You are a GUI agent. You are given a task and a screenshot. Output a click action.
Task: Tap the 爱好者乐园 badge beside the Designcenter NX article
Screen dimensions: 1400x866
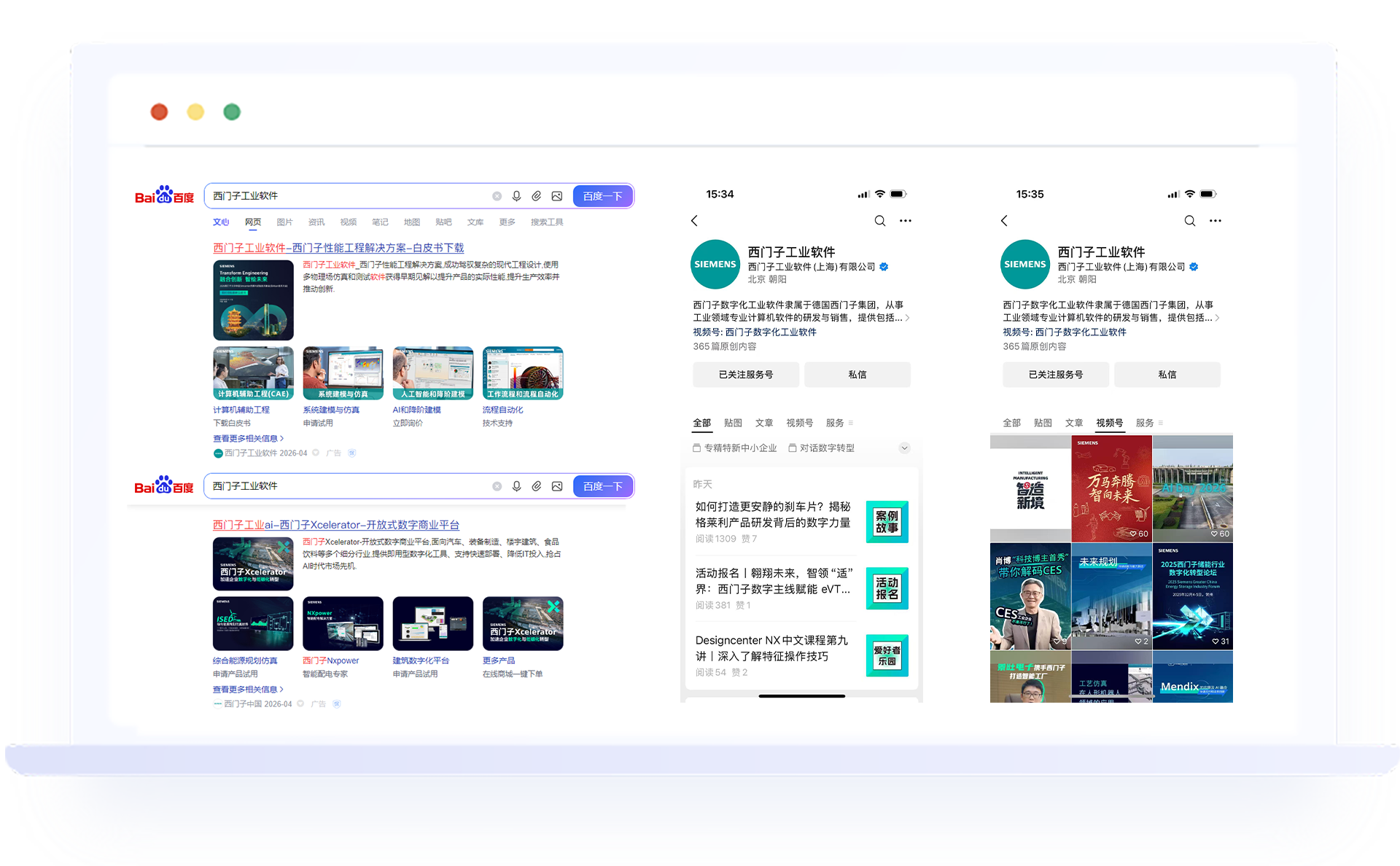[x=887, y=655]
